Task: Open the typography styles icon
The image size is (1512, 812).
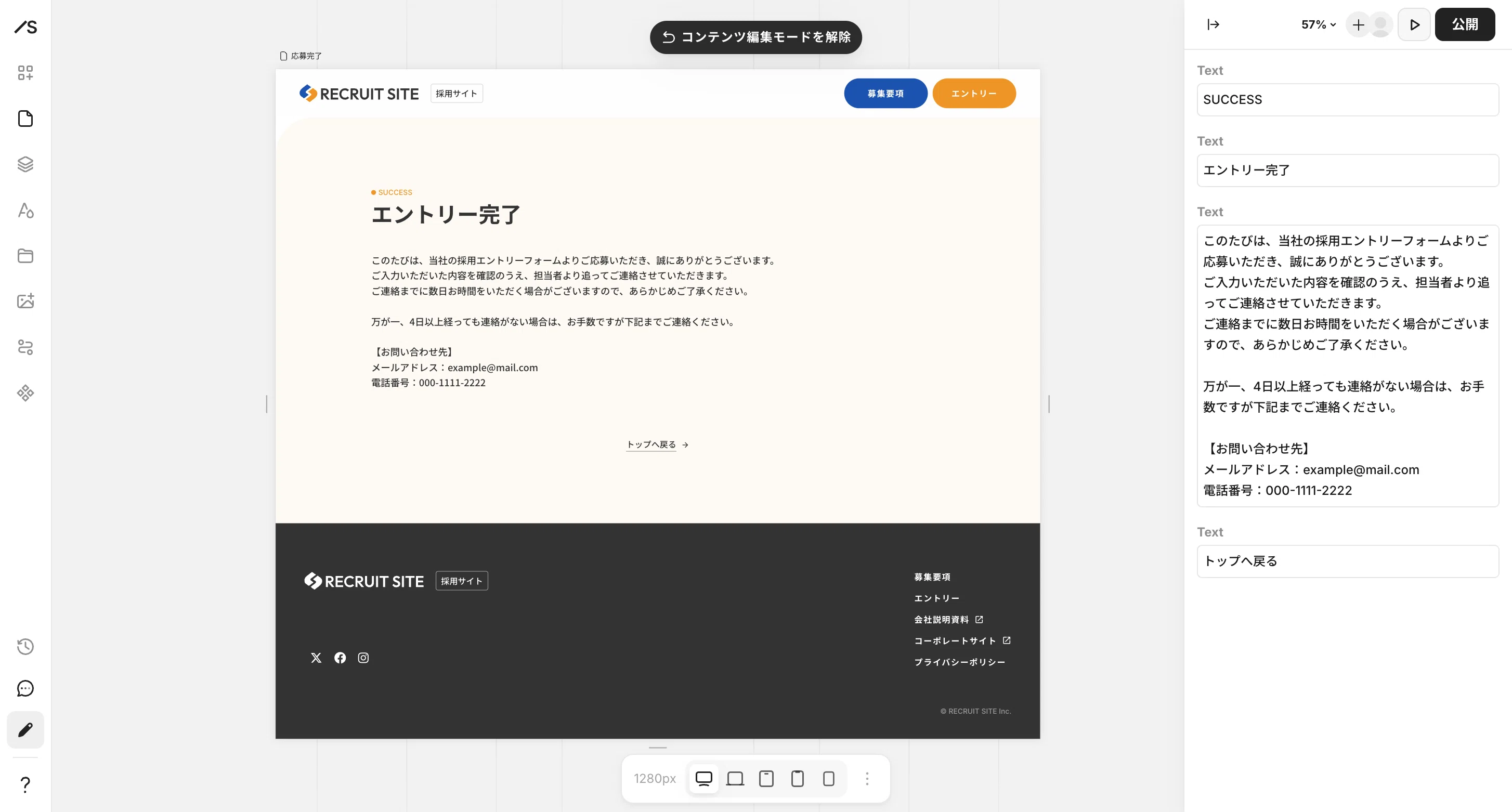Action: [25, 210]
